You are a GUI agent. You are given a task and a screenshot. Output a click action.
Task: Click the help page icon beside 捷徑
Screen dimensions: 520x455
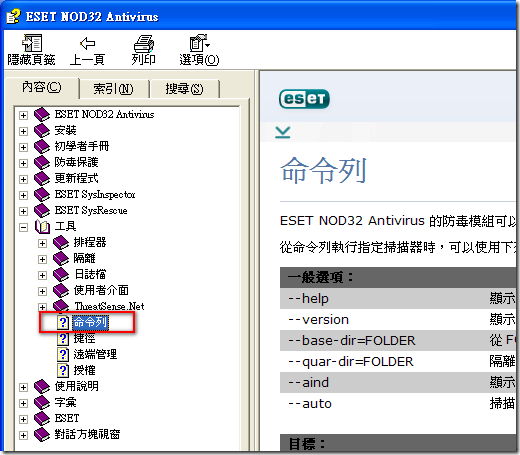(x=63, y=338)
